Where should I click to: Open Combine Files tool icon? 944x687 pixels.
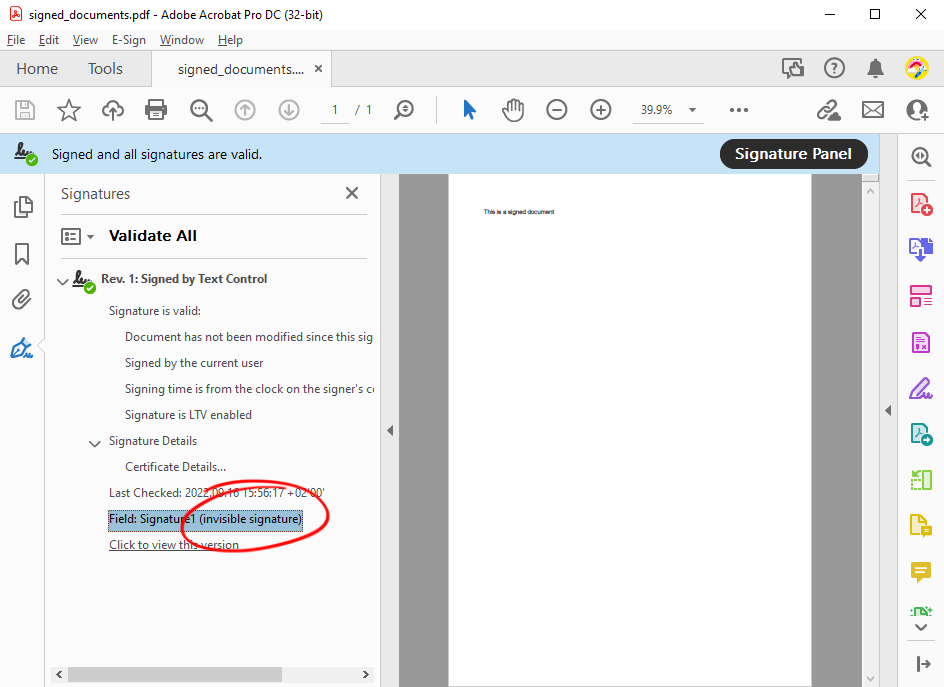[921, 249]
